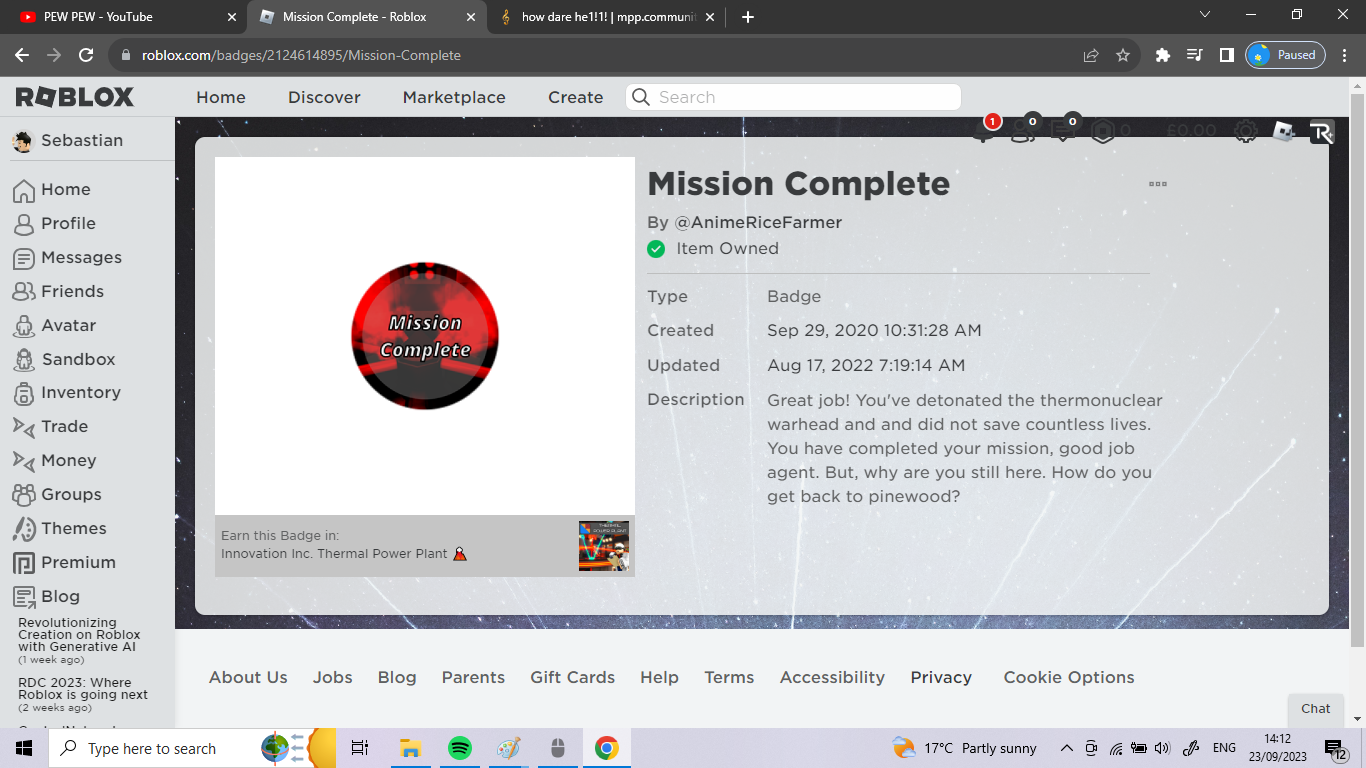Open the Chrome three-dot menu

pyautogui.click(x=1346, y=55)
